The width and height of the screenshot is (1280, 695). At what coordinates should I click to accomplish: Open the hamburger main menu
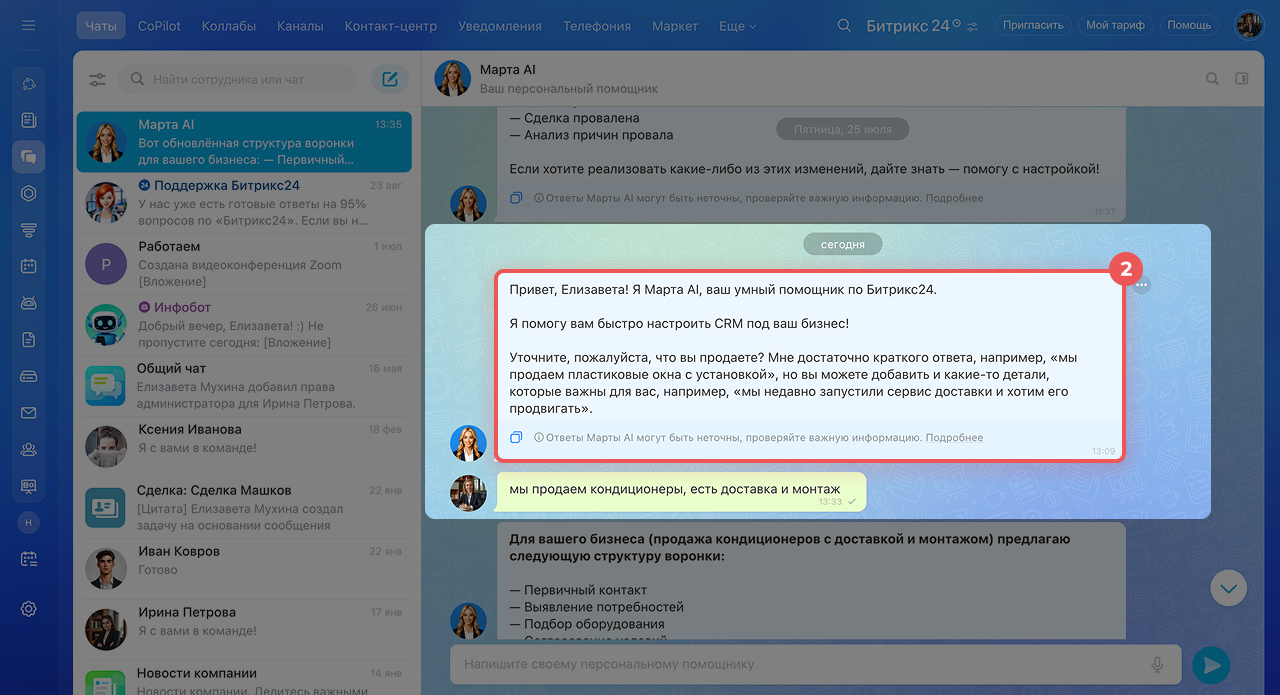coord(28,25)
